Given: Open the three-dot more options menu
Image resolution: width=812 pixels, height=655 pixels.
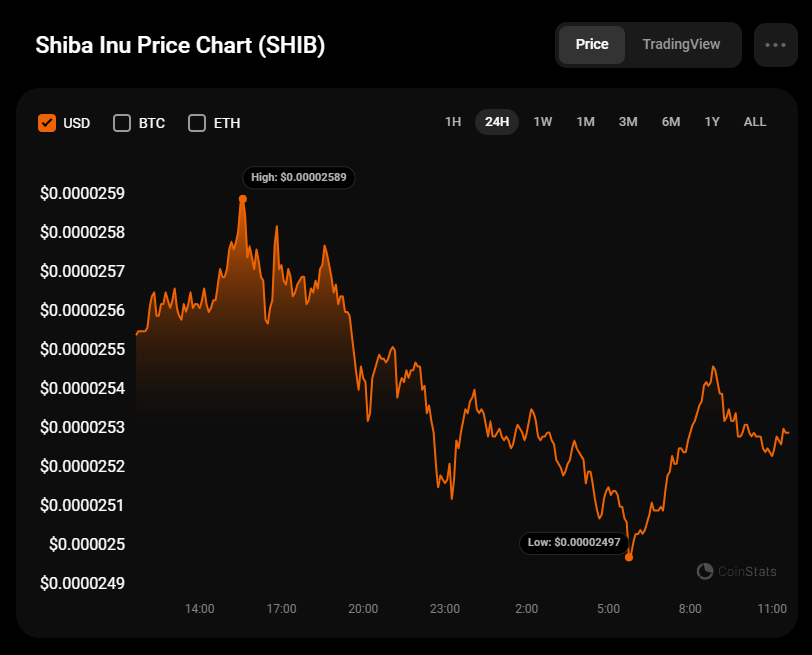Looking at the screenshot, I should (x=775, y=45).
